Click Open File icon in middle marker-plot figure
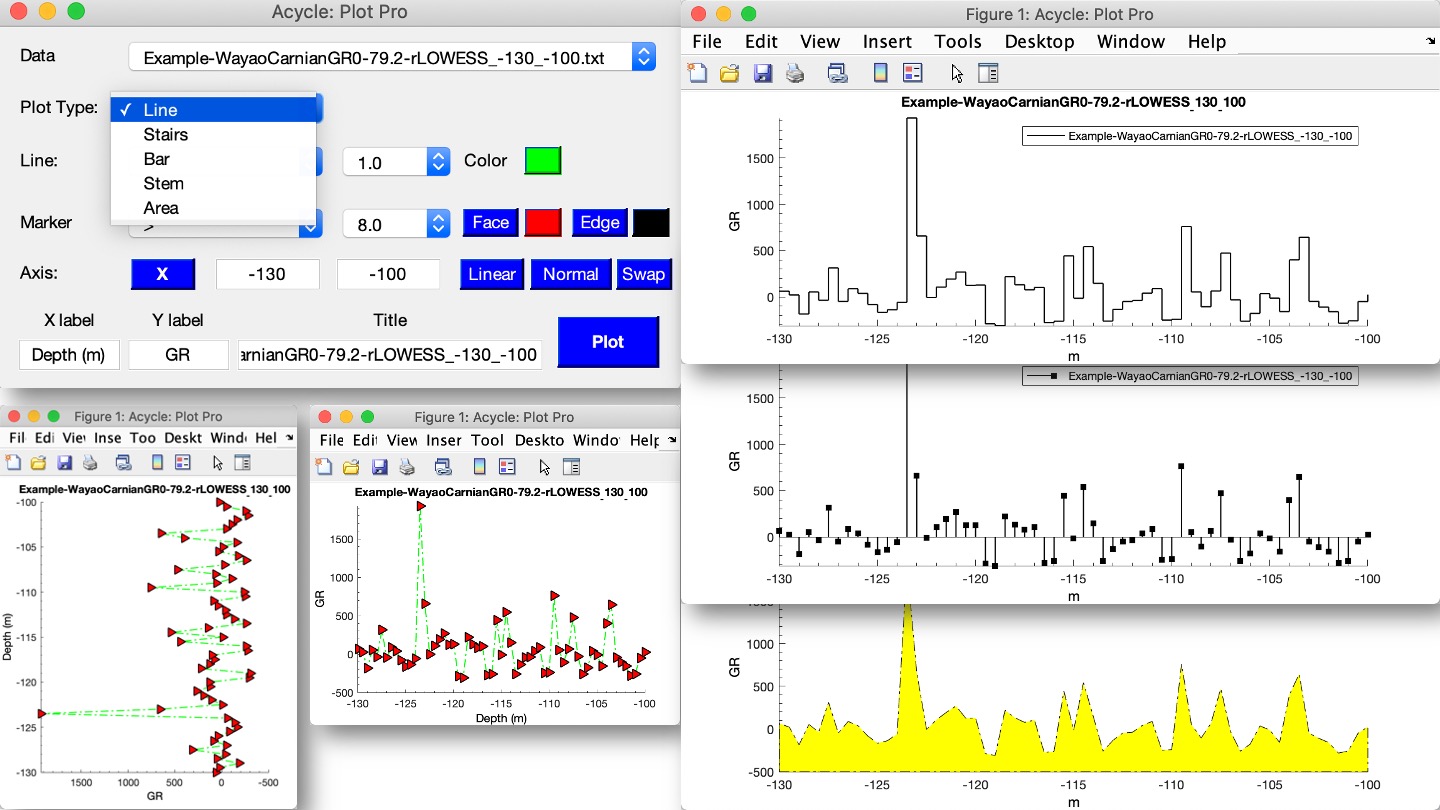This screenshot has height=810, width=1440. (351, 467)
